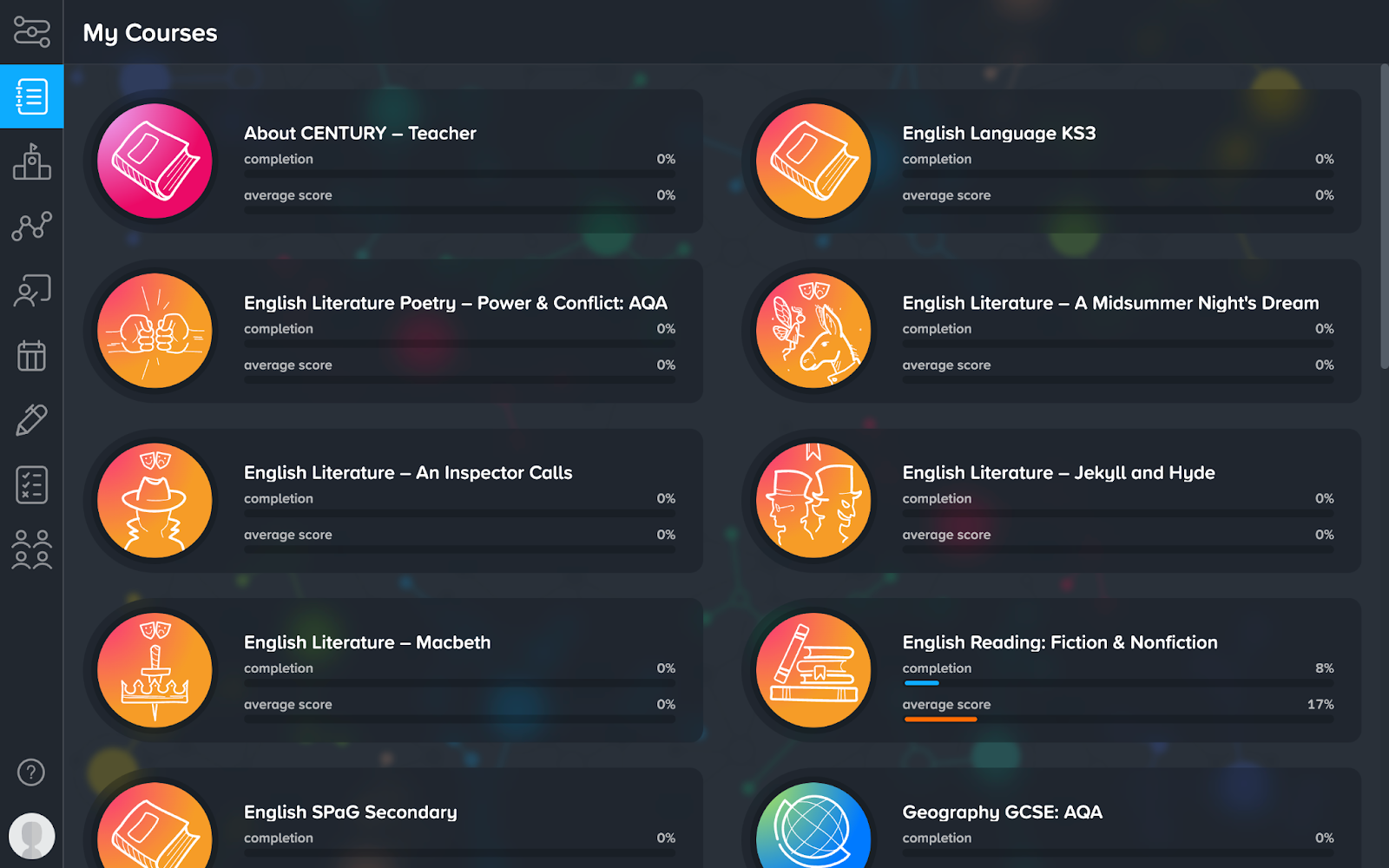Click Macbeth completion label

[x=278, y=668]
